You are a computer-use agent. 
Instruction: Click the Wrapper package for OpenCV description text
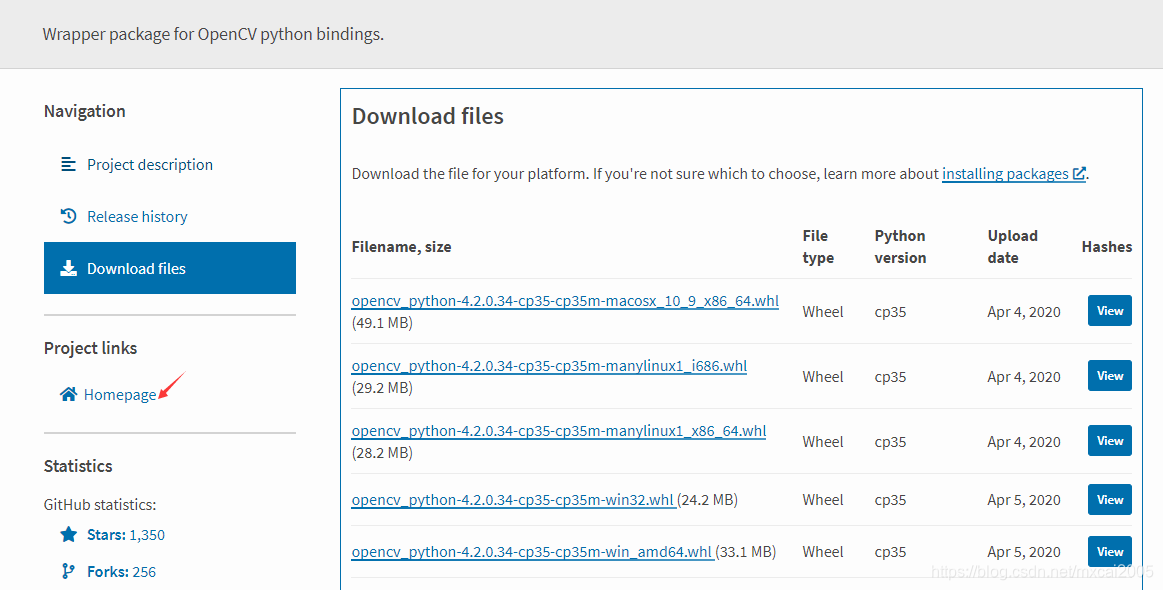[x=214, y=34]
